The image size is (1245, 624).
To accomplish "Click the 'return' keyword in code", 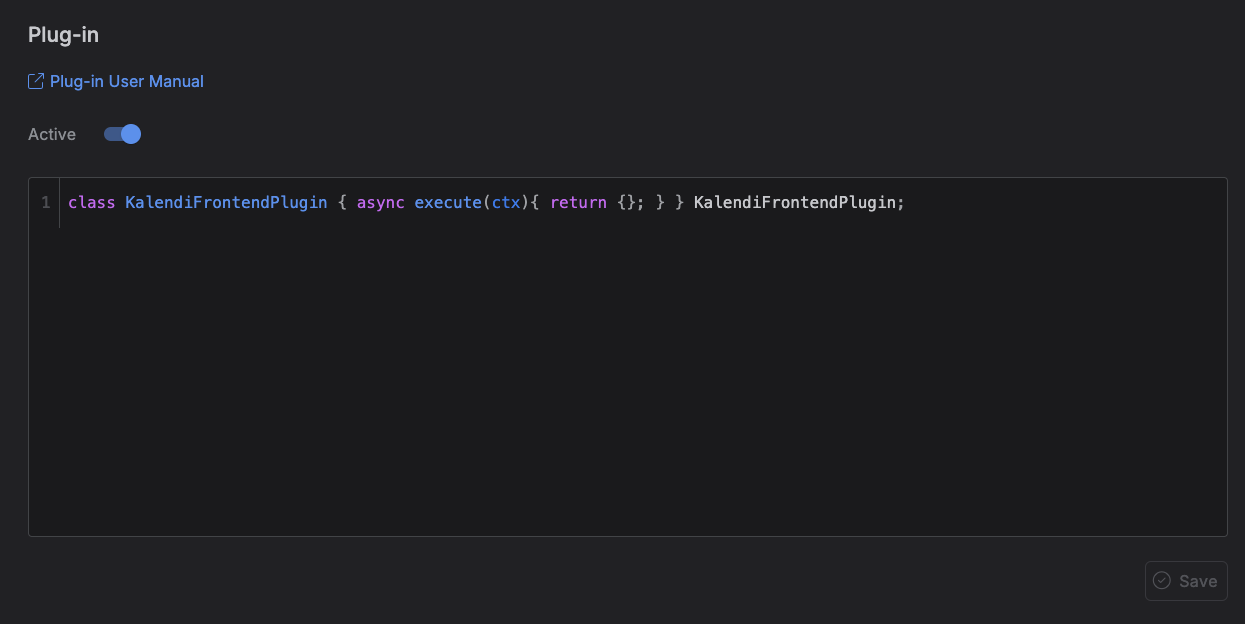I will click(x=578, y=202).
